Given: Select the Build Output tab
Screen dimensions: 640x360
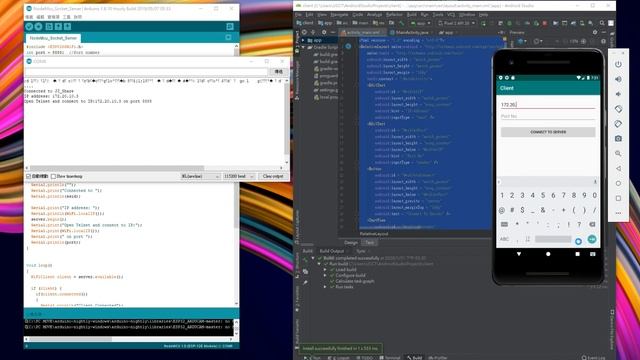Looking at the screenshot, I should coord(332,251).
